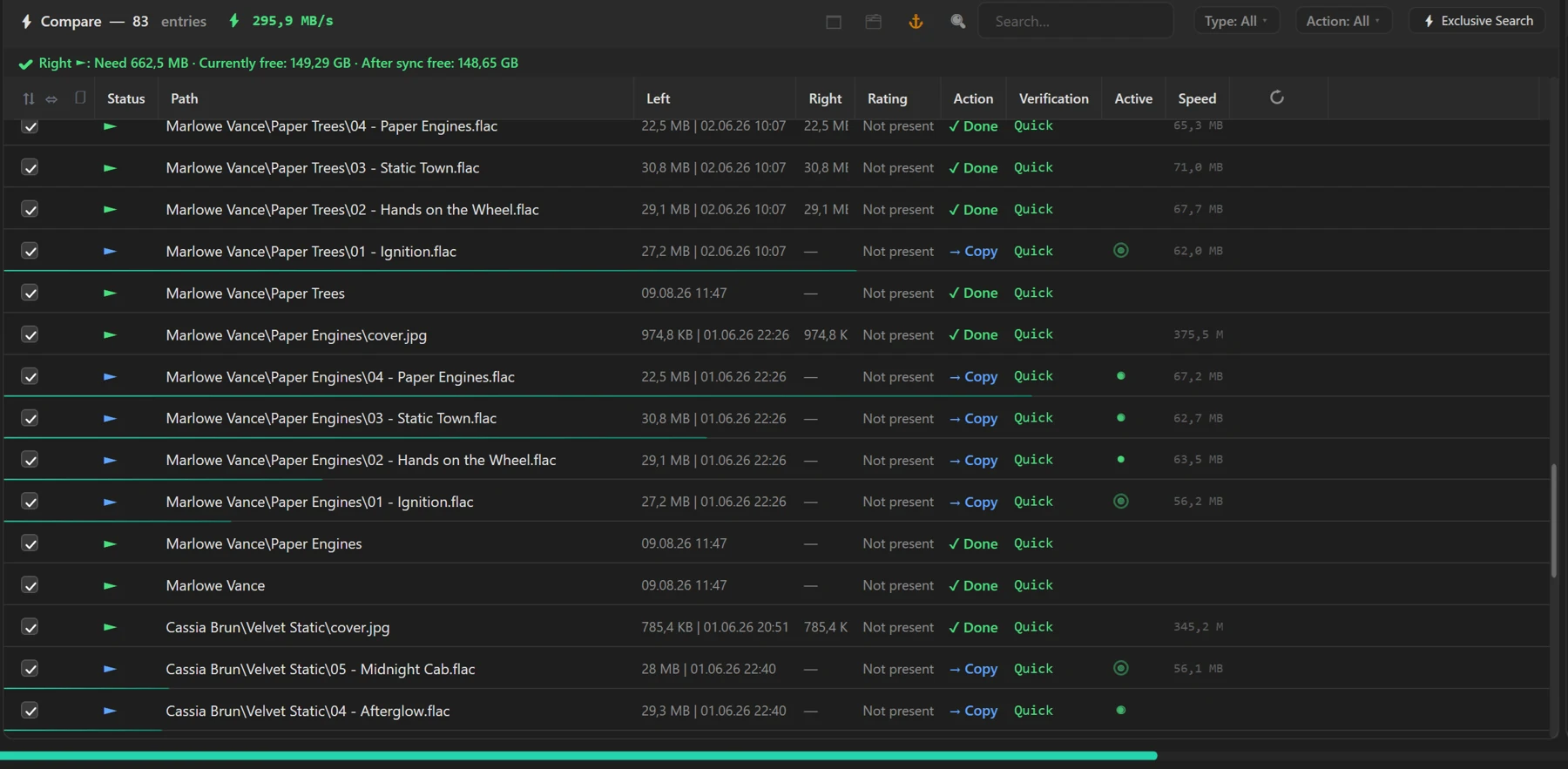This screenshot has width=1568, height=769.
Task: Click the Right column header
Action: 825,98
